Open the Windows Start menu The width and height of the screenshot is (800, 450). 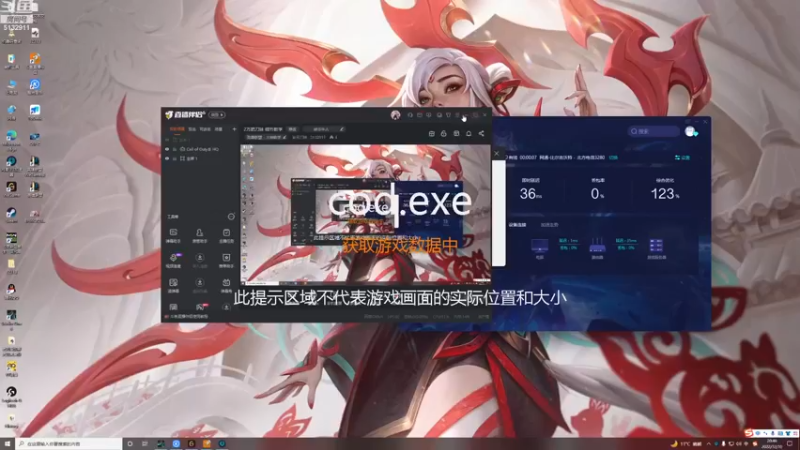tap(7, 444)
